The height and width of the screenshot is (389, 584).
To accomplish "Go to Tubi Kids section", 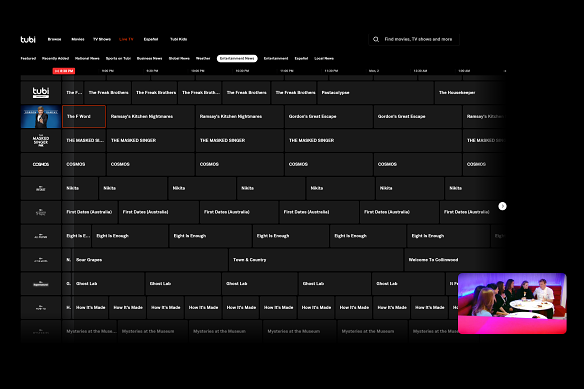I will (x=178, y=39).
